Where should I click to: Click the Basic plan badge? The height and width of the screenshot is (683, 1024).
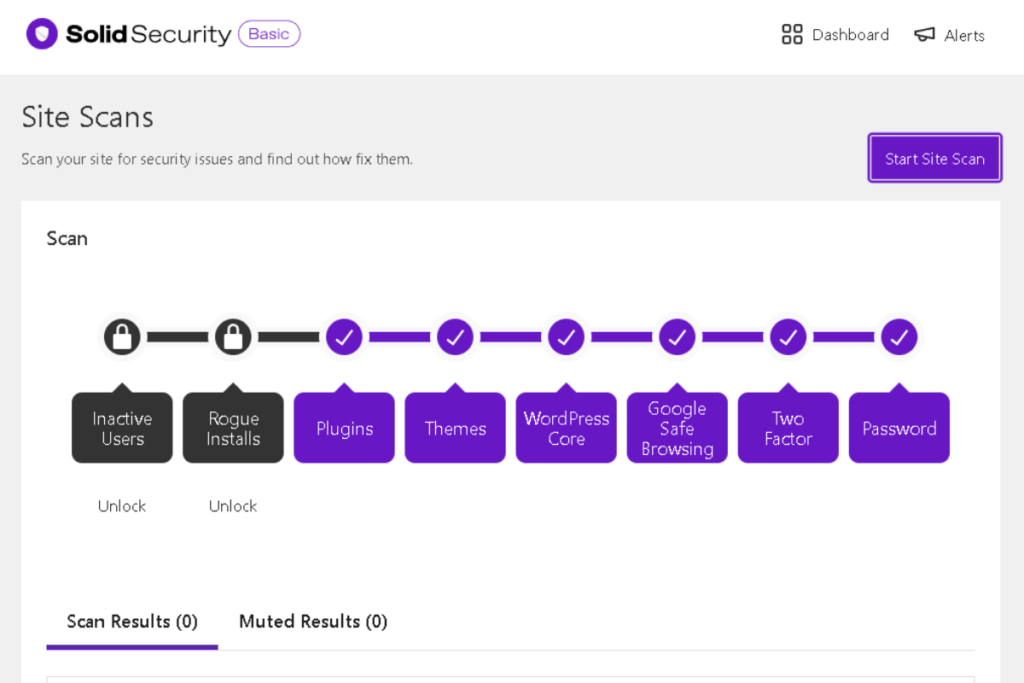tap(268, 33)
